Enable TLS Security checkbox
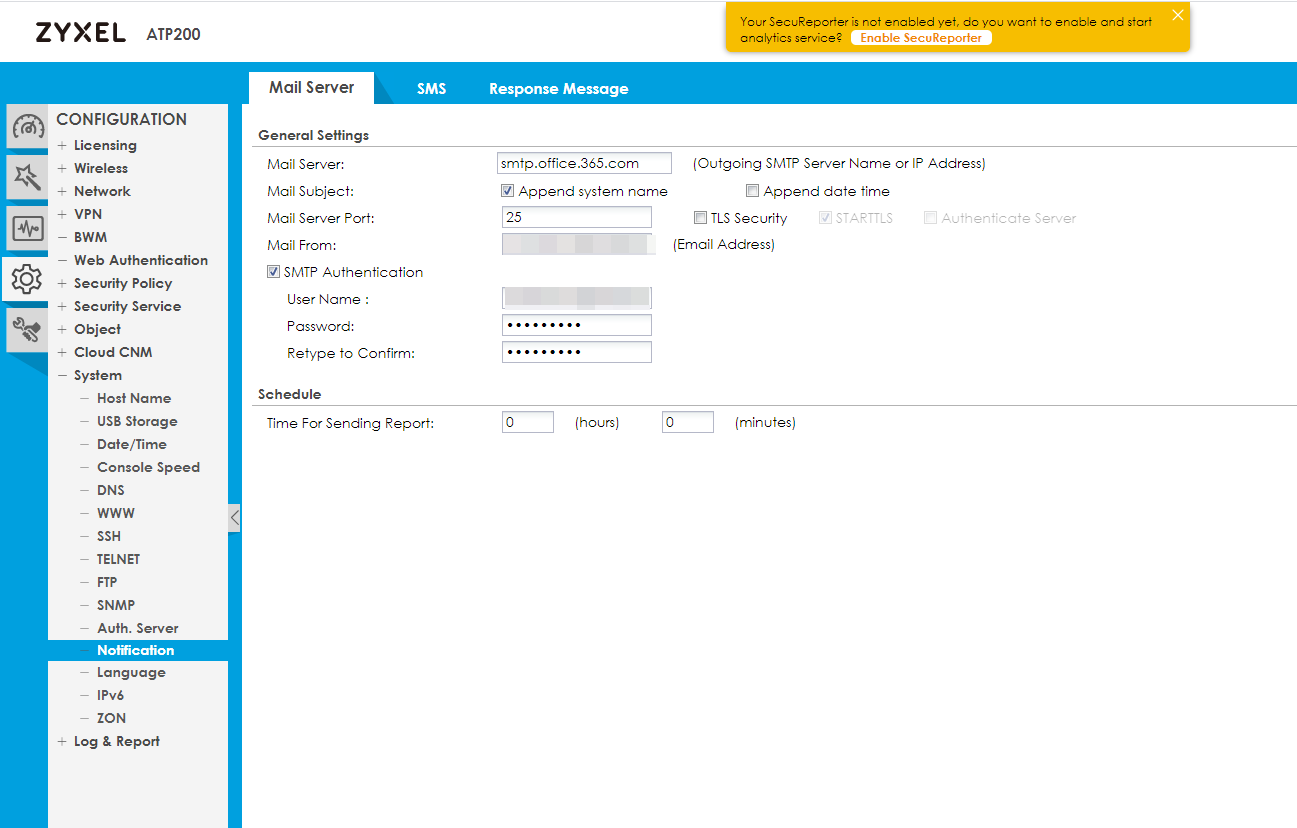 tap(701, 218)
